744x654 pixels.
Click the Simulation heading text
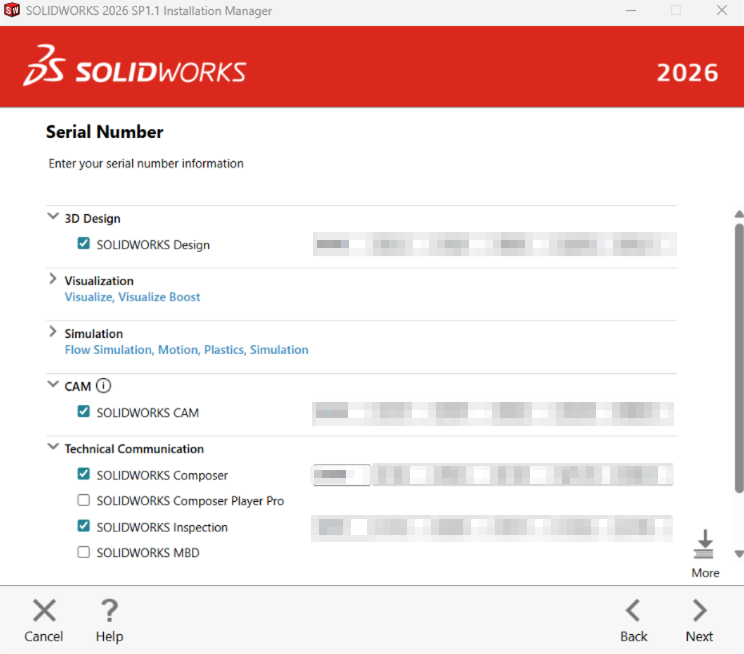tap(94, 334)
